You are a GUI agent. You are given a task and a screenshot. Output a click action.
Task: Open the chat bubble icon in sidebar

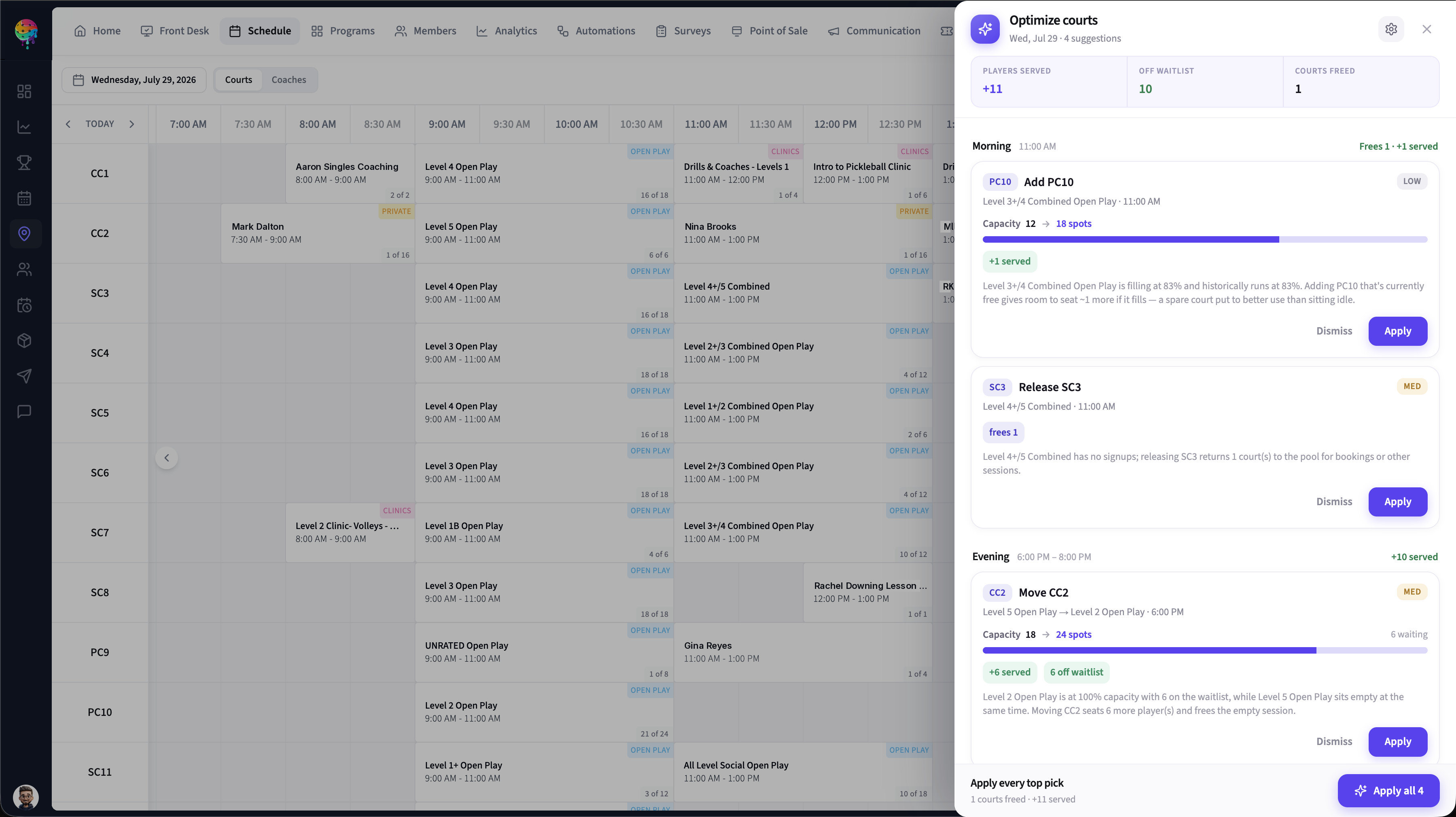24,412
